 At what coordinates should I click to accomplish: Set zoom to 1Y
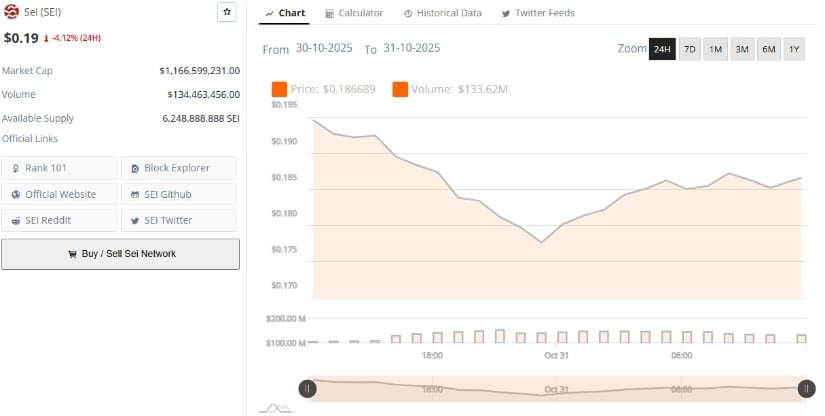point(794,49)
